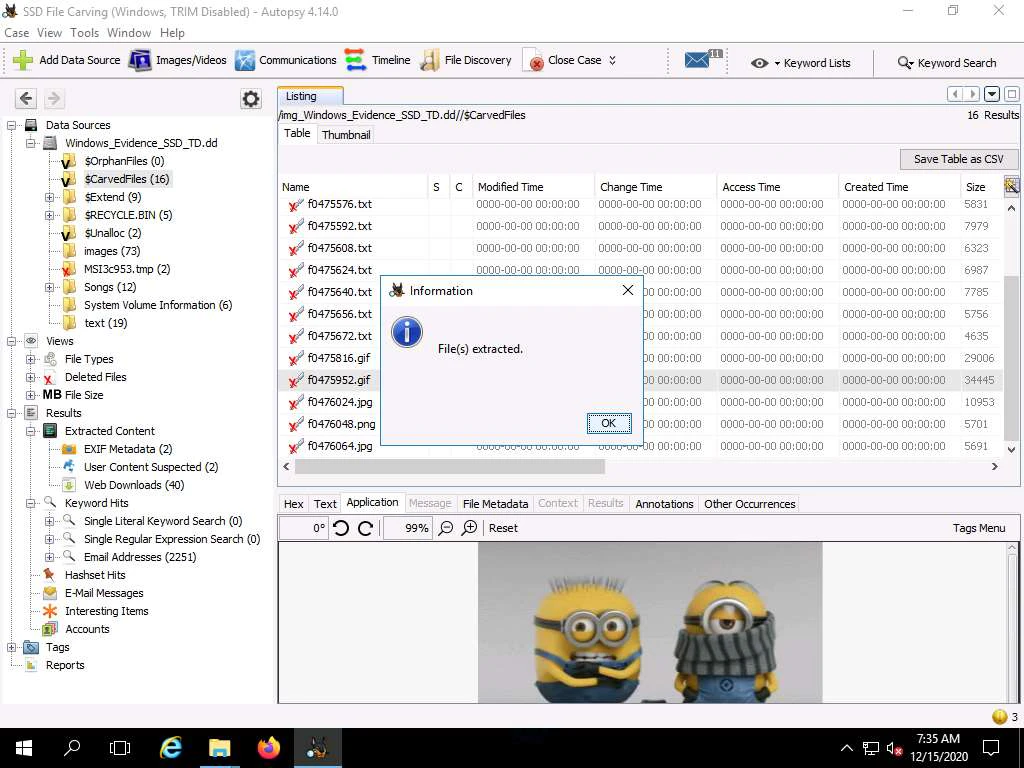Viewport: 1024px width, 768px height.
Task: Click the zoom percentage field
Action: pyautogui.click(x=408, y=528)
